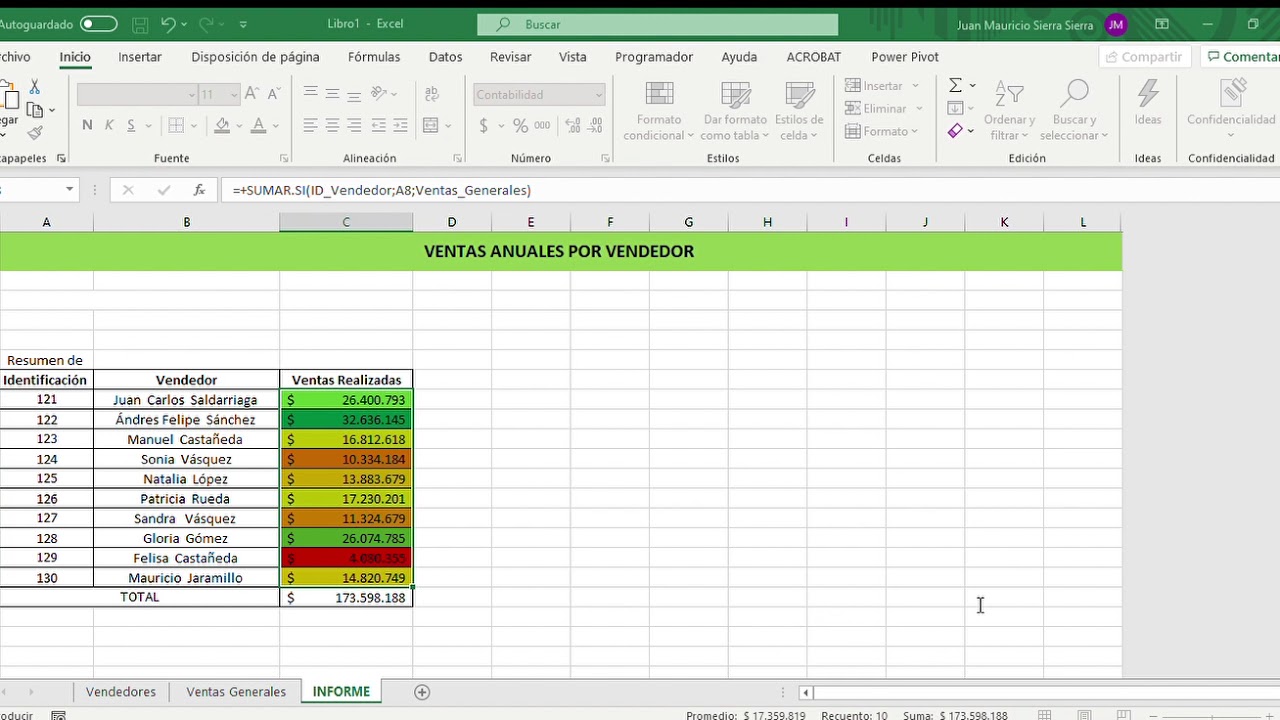Increase decimal places
The width and height of the screenshot is (1280, 720).
point(574,125)
